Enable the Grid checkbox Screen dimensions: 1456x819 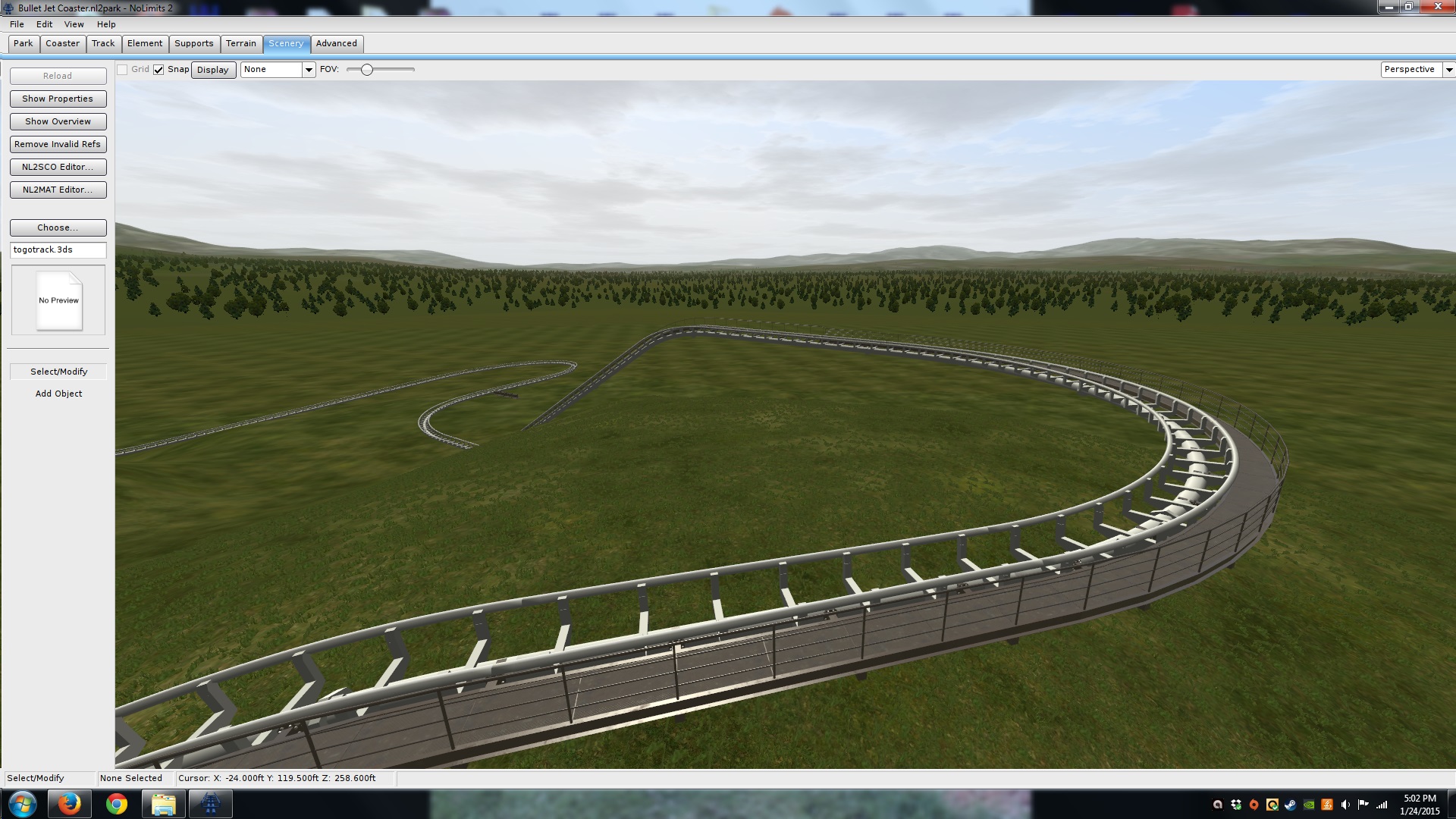[122, 70]
